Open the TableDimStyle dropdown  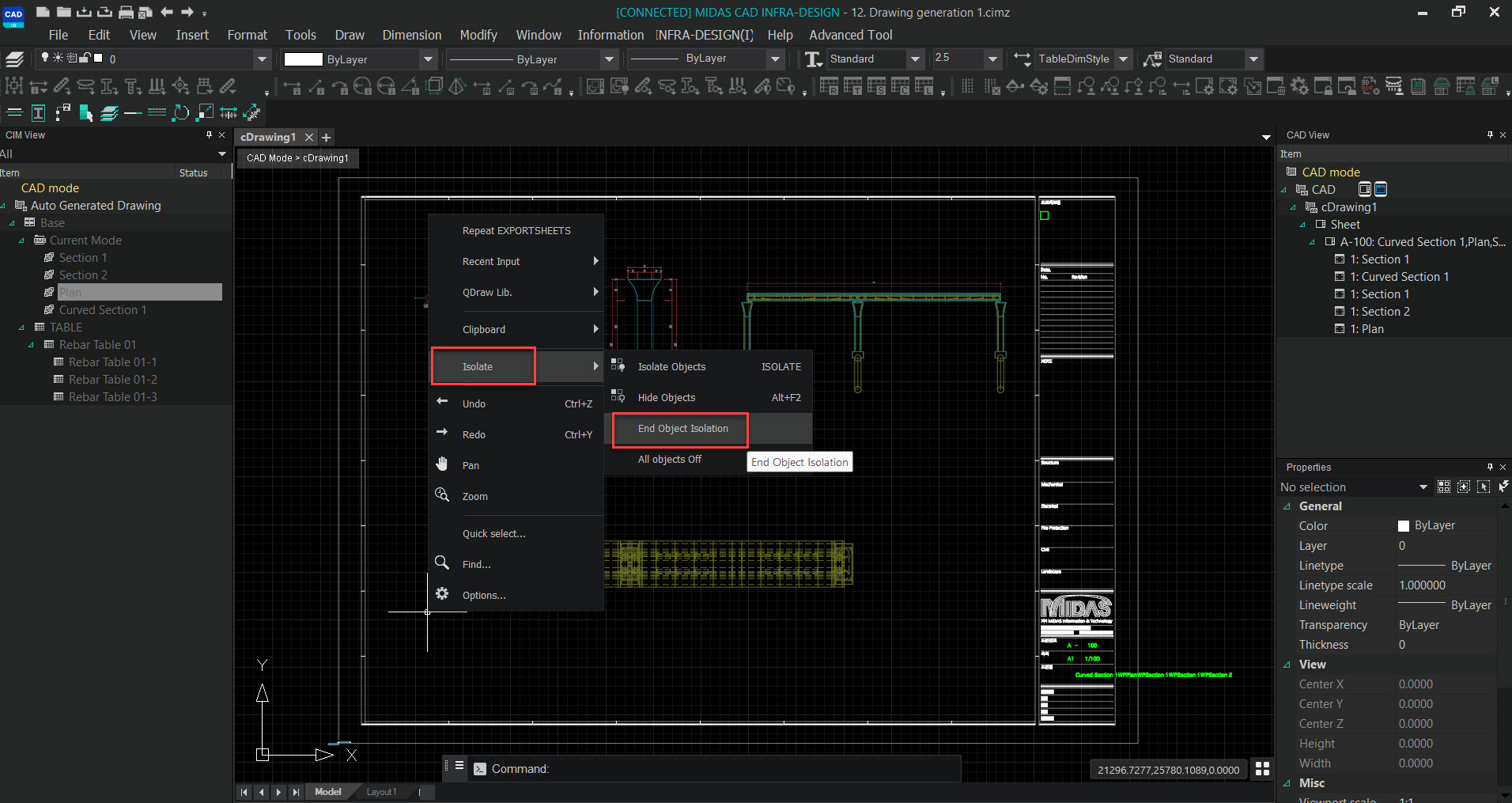[x=1124, y=59]
